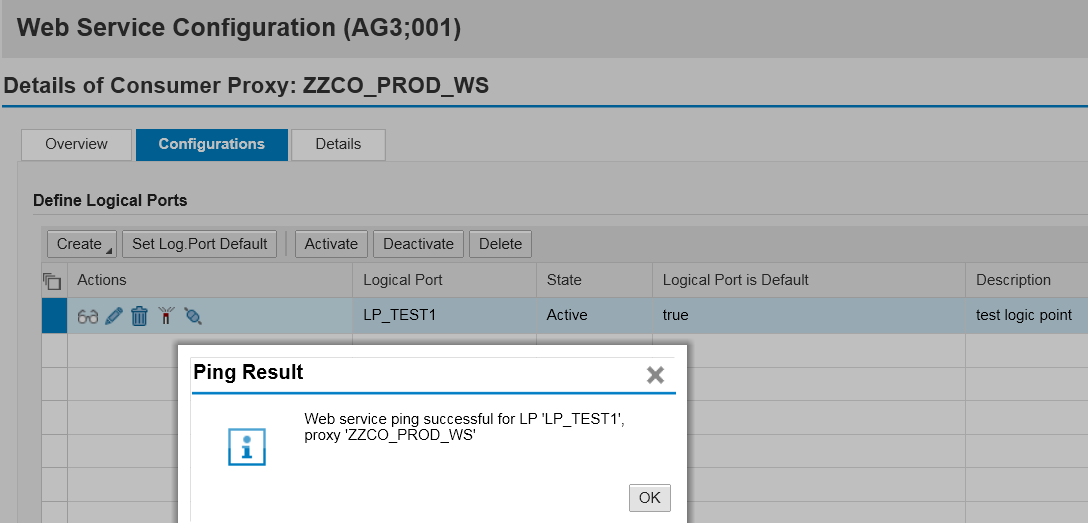
Task: Click the test/trace icon in Actions column
Action: (193, 316)
